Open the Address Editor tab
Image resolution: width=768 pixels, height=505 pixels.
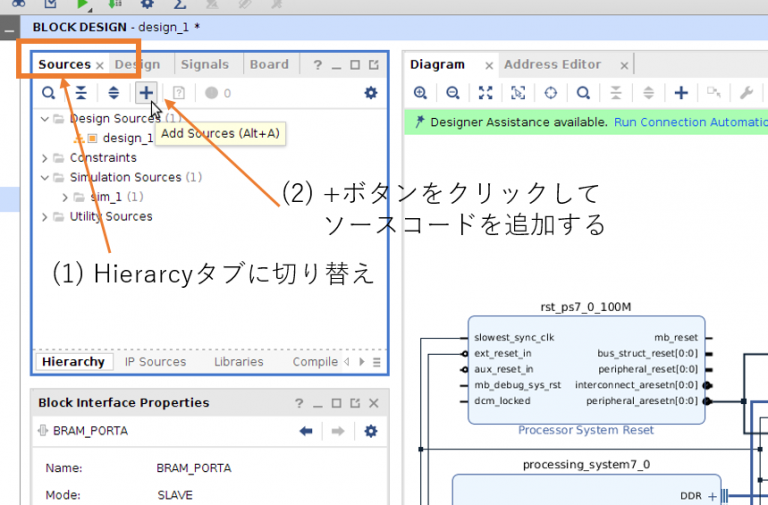[552, 65]
